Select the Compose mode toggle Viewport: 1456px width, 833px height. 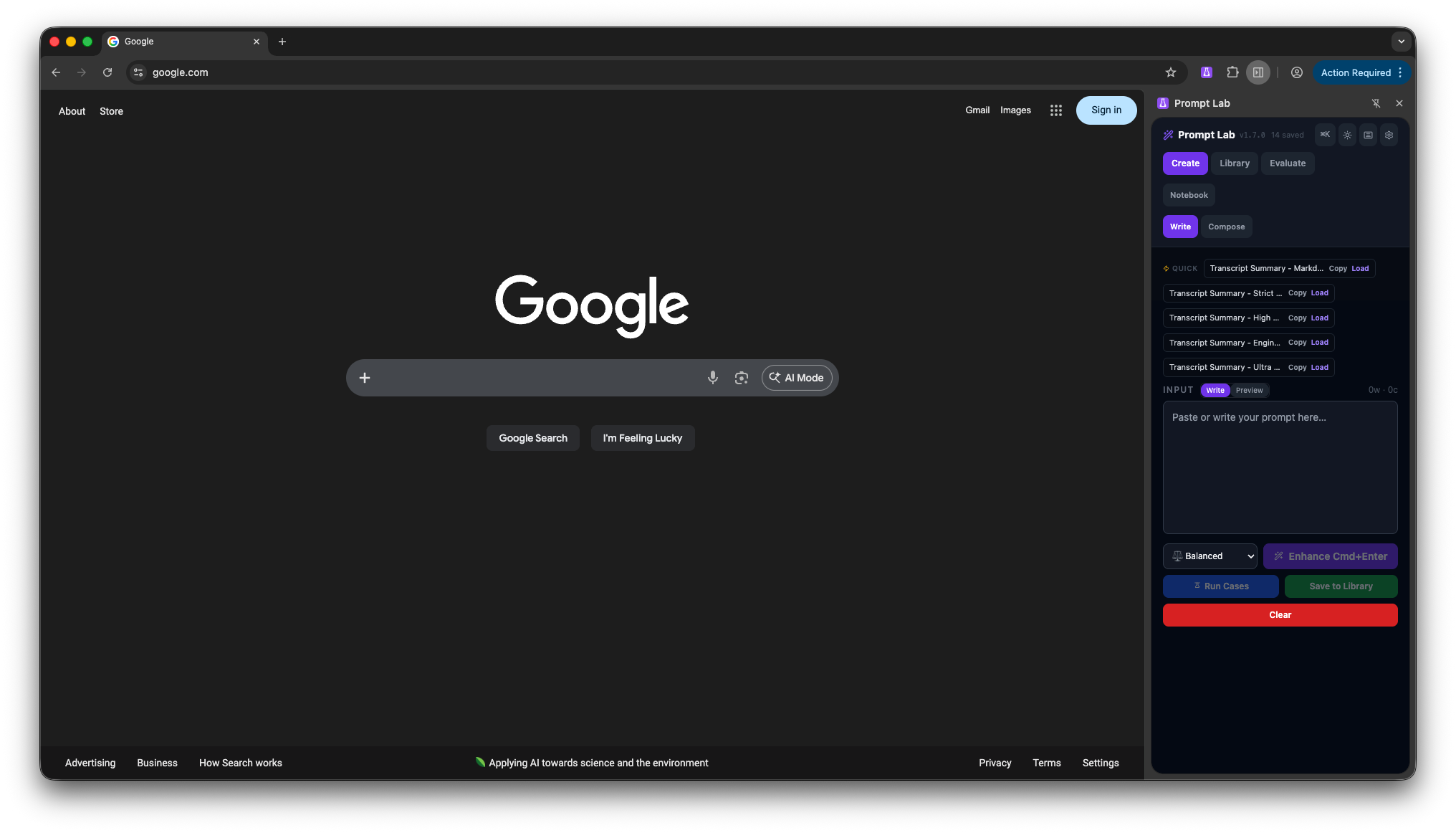[1226, 227]
